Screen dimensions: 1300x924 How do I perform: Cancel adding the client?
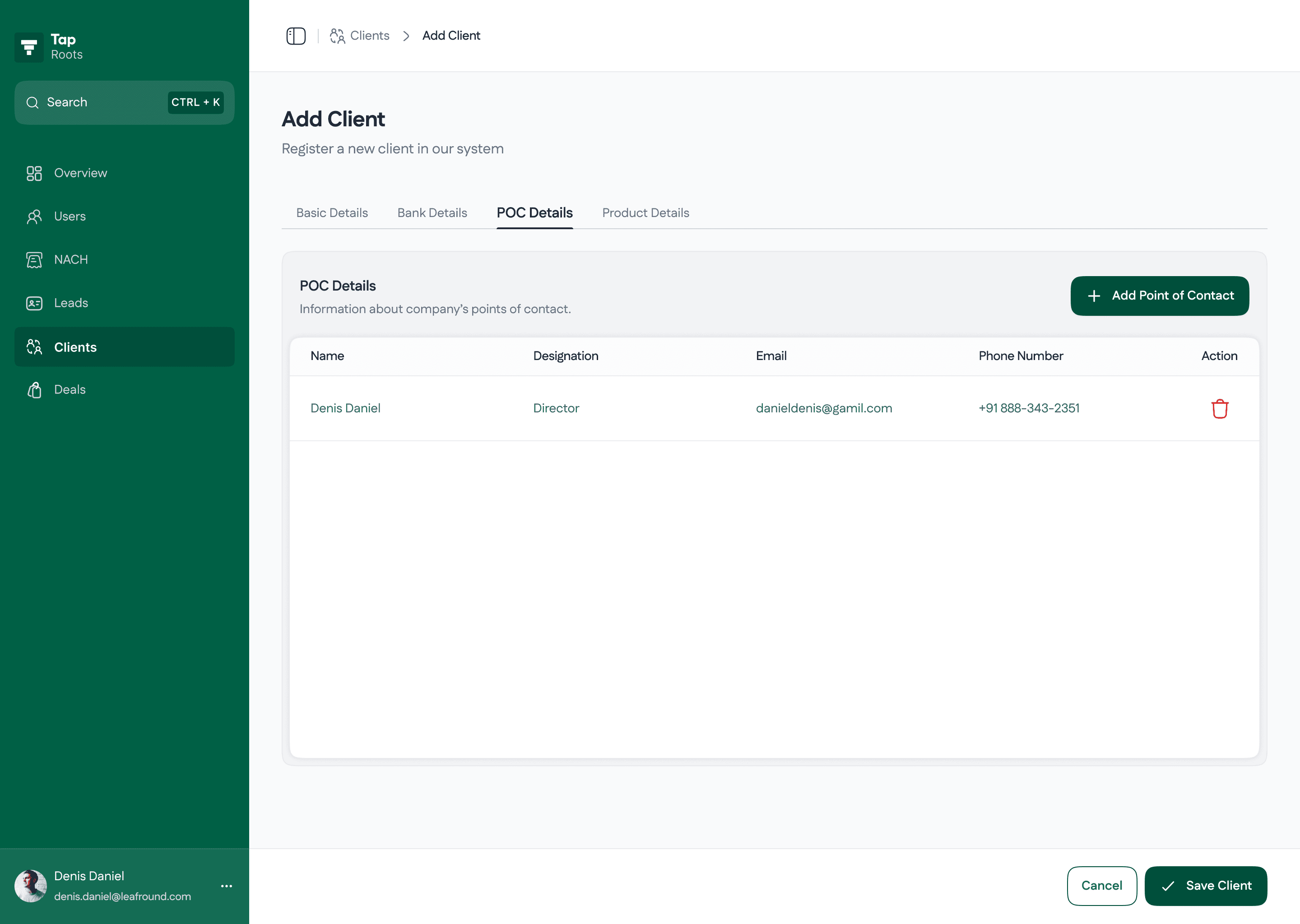1101,885
